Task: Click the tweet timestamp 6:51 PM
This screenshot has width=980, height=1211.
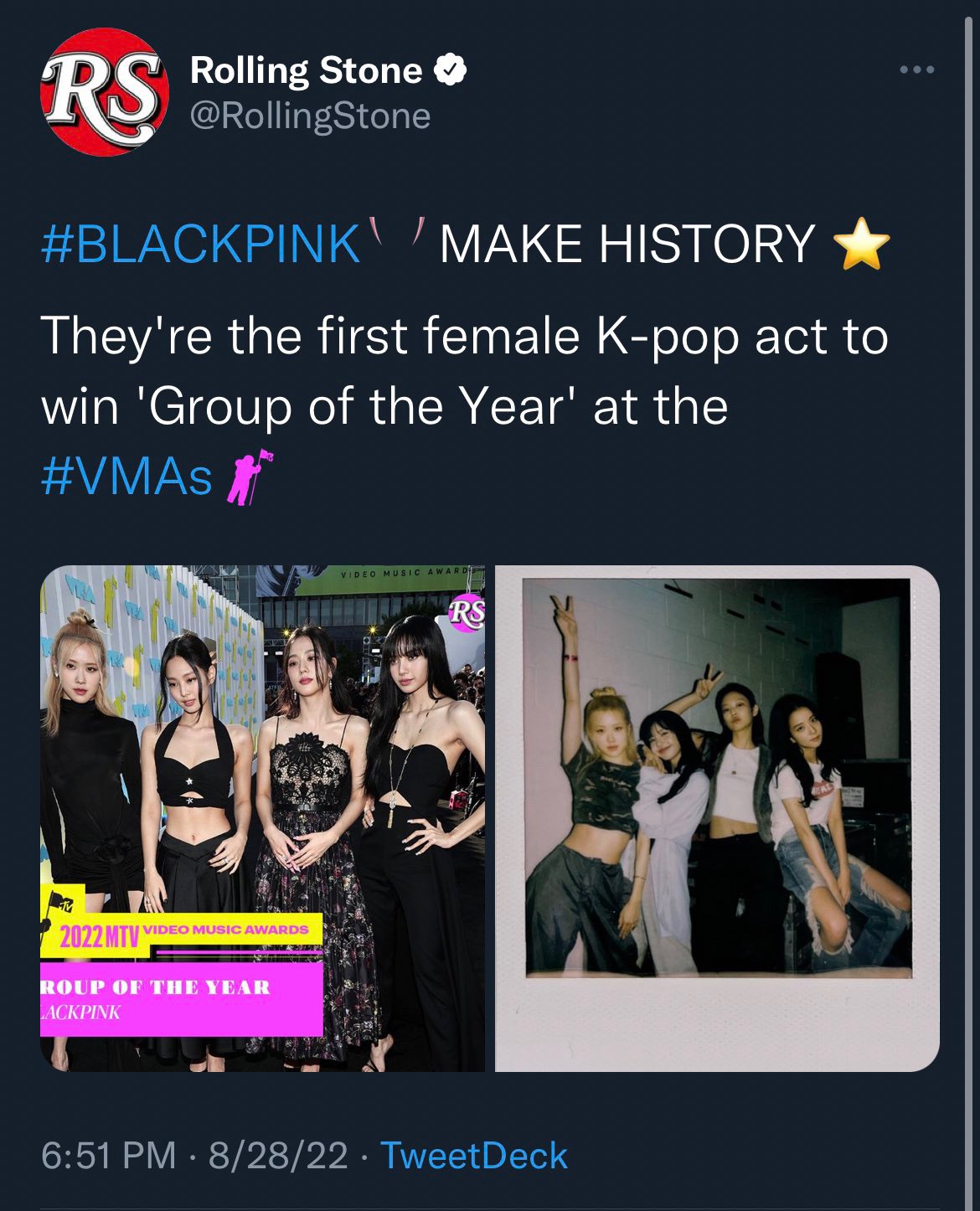Action: 109,1154
